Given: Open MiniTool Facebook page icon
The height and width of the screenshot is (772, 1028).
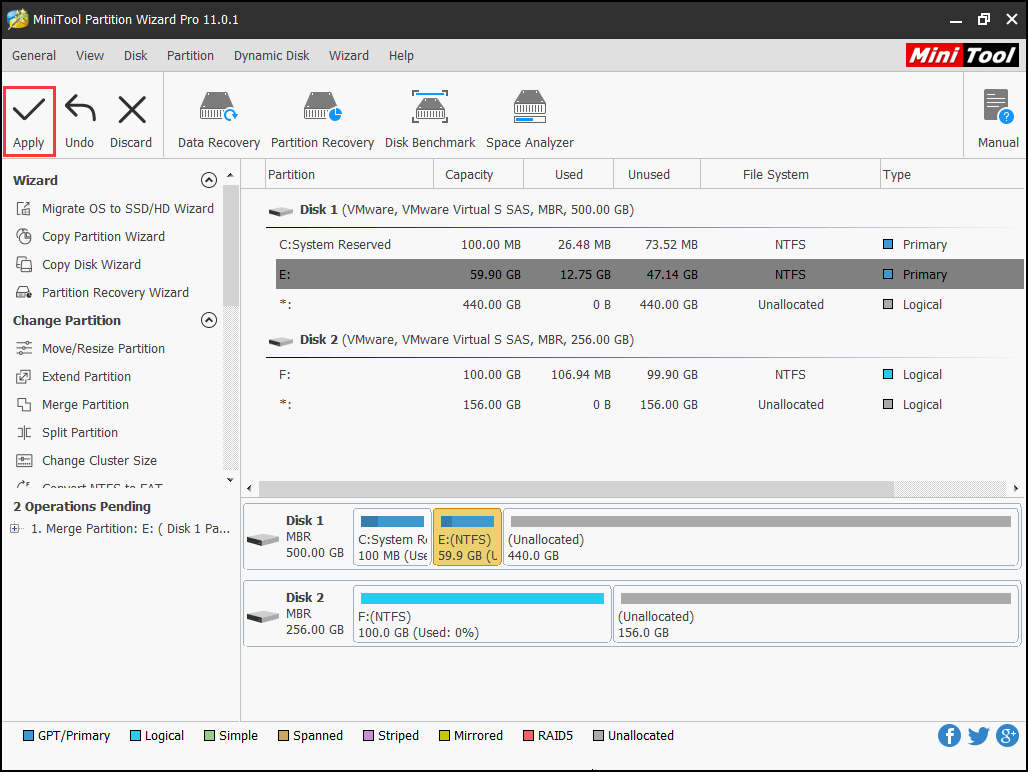Looking at the screenshot, I should point(949,735).
